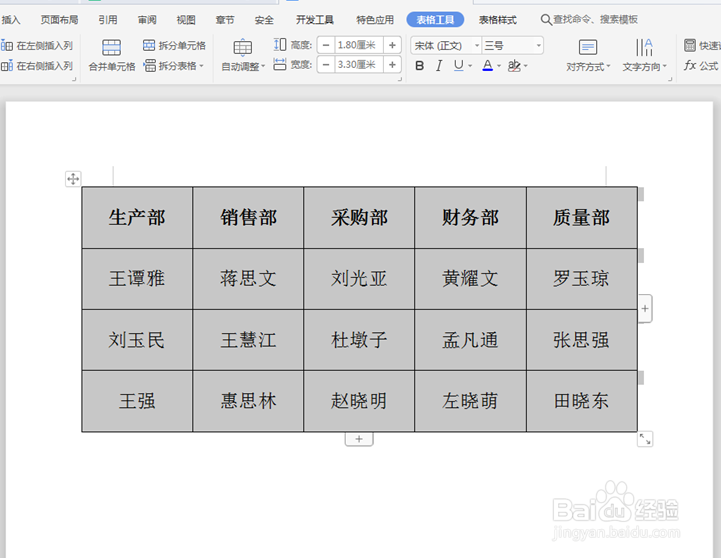Switch to Special Features (特色应用) tab
721x558 pixels.
pyautogui.click(x=375, y=20)
